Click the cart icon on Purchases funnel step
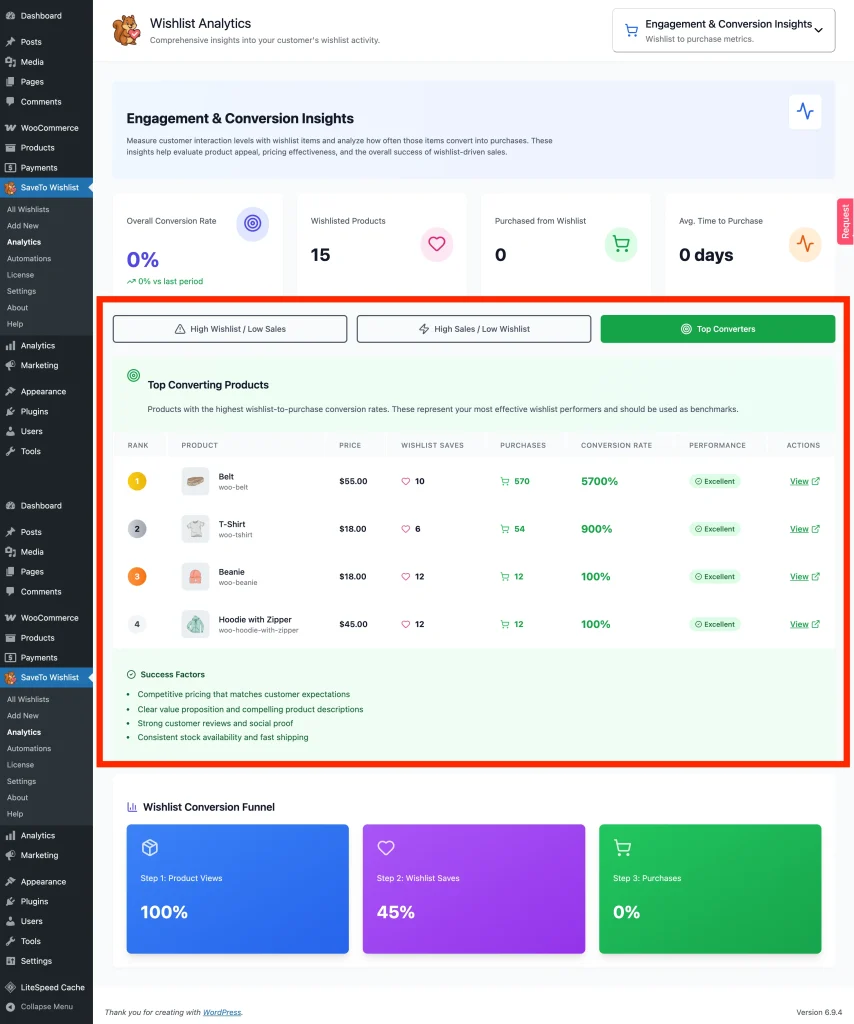The width and height of the screenshot is (854, 1024). [623, 847]
